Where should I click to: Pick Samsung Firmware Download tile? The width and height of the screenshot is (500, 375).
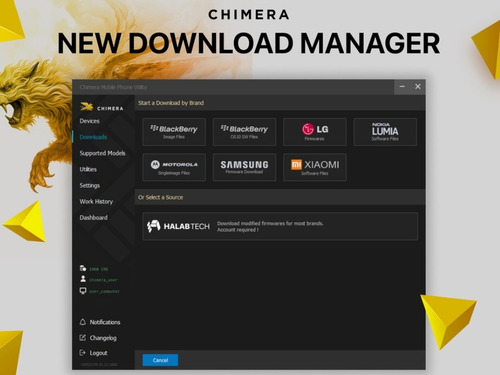click(x=244, y=167)
